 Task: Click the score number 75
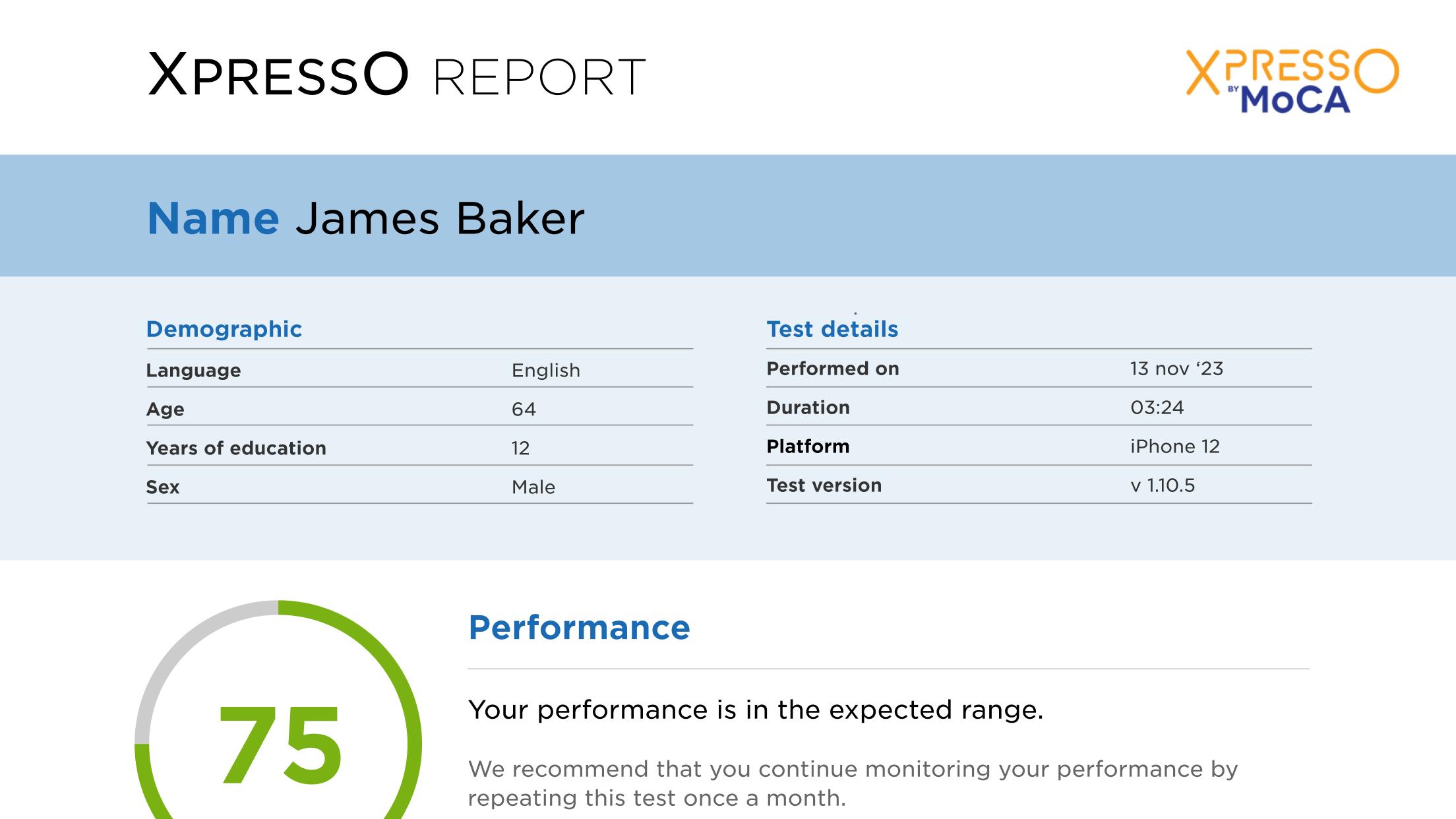click(280, 745)
